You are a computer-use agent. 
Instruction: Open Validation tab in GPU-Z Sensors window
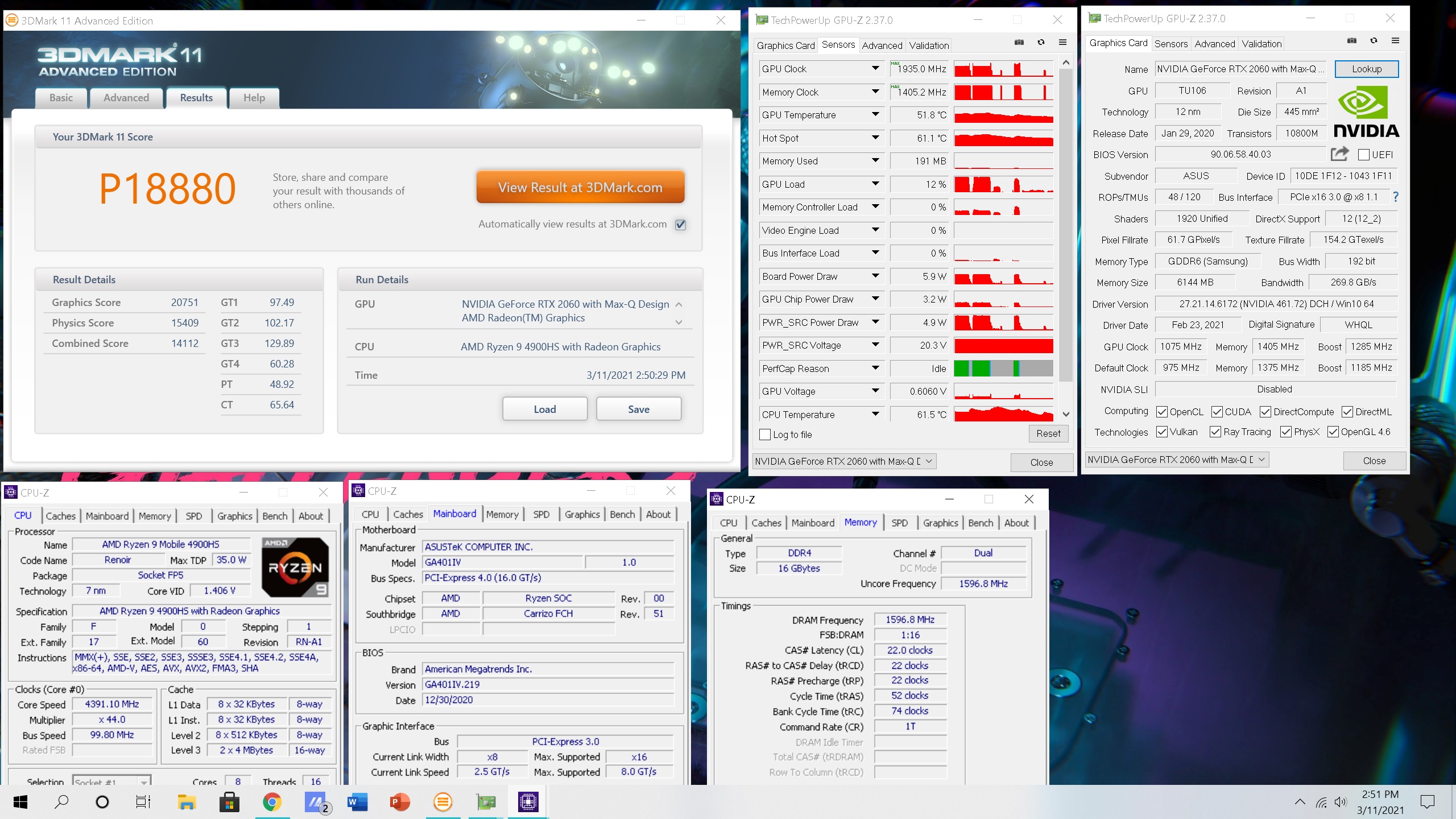tap(929, 45)
